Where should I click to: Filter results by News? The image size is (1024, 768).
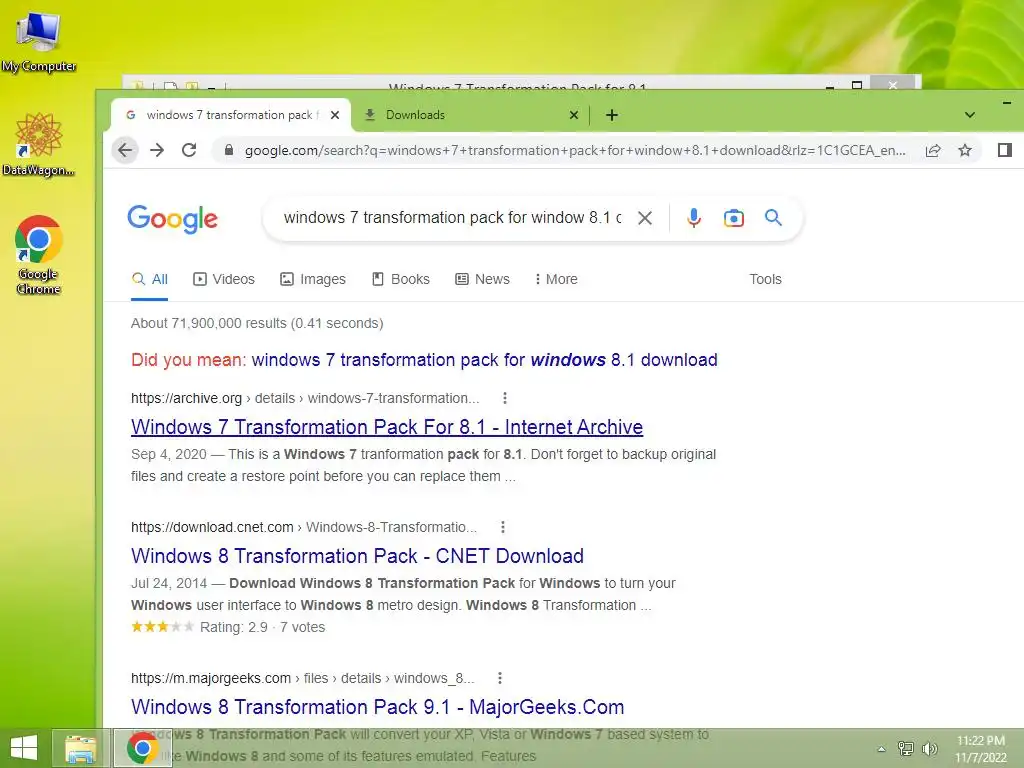click(x=482, y=280)
